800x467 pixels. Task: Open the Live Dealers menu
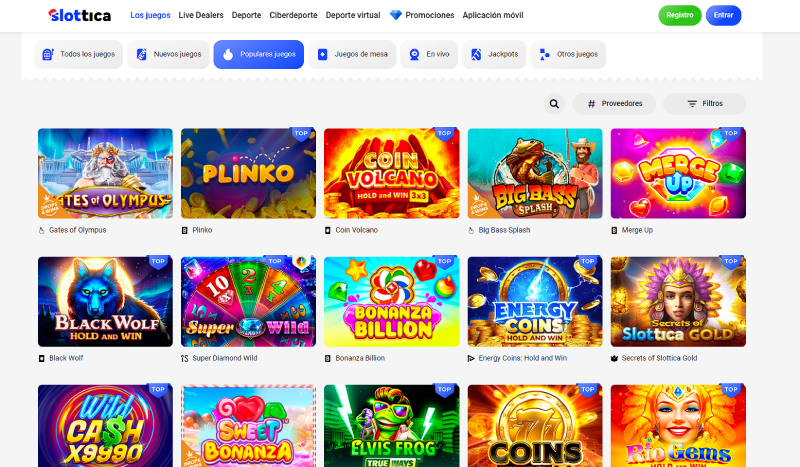coord(201,15)
